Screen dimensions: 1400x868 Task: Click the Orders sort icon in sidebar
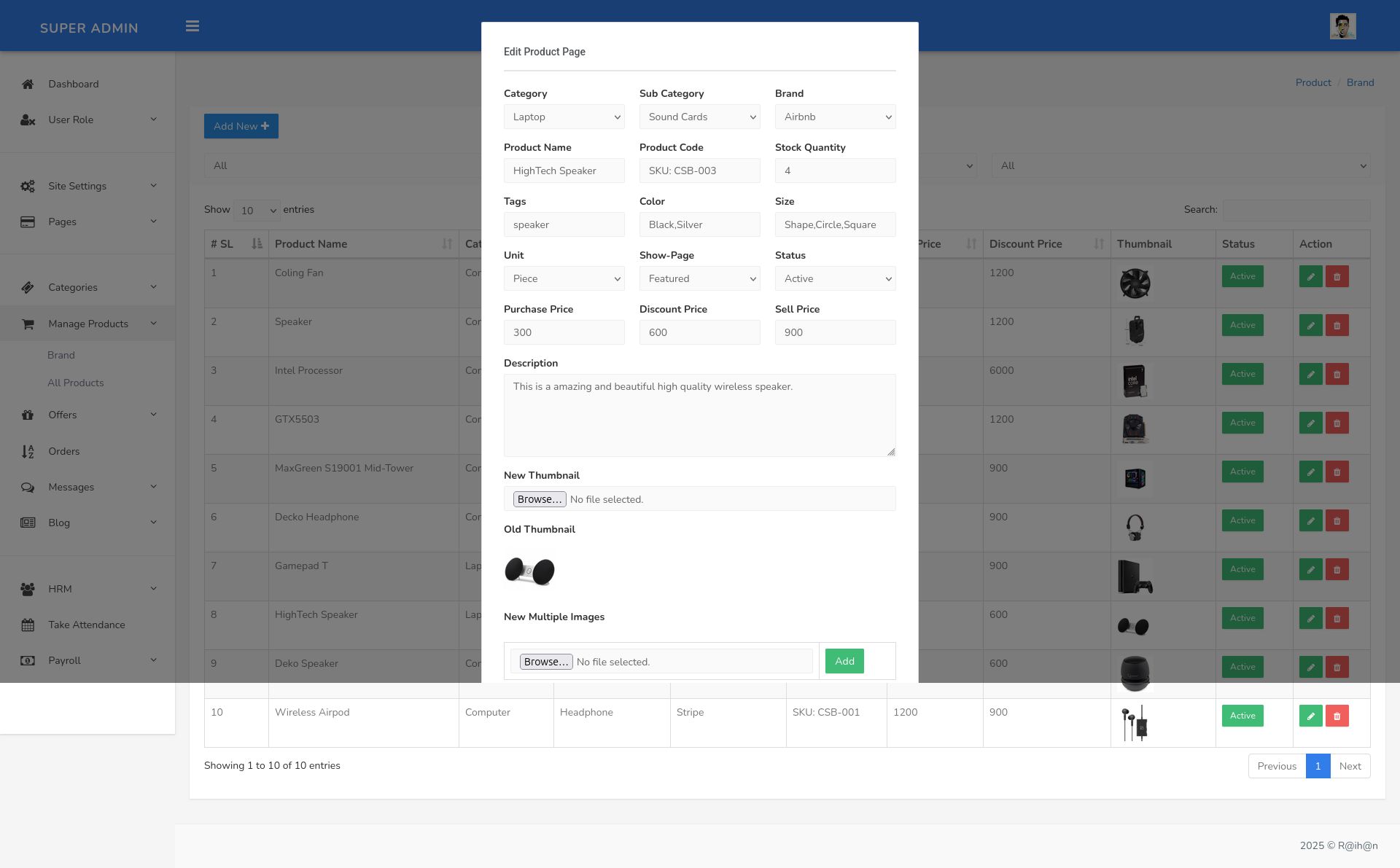point(28,452)
